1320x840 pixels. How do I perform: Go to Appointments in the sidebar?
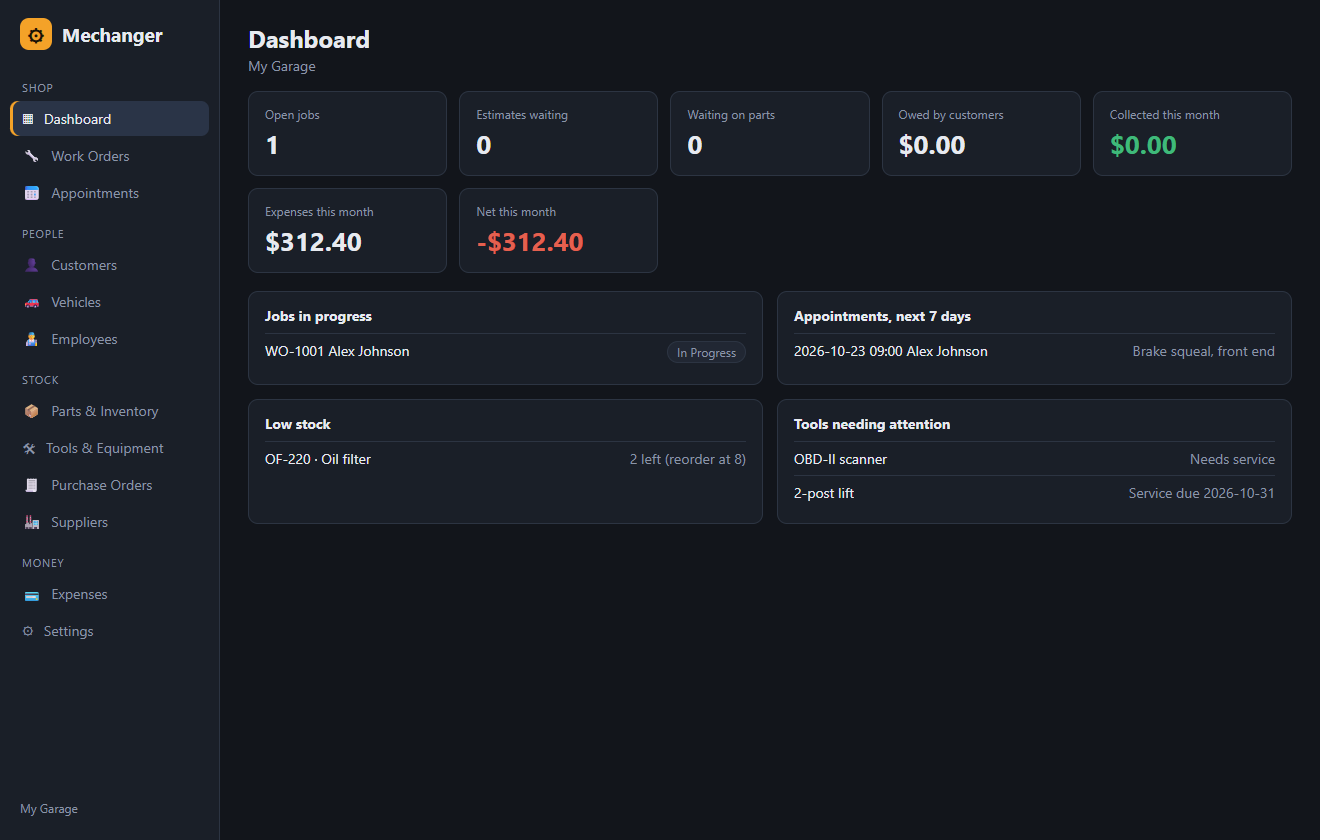tap(110, 193)
